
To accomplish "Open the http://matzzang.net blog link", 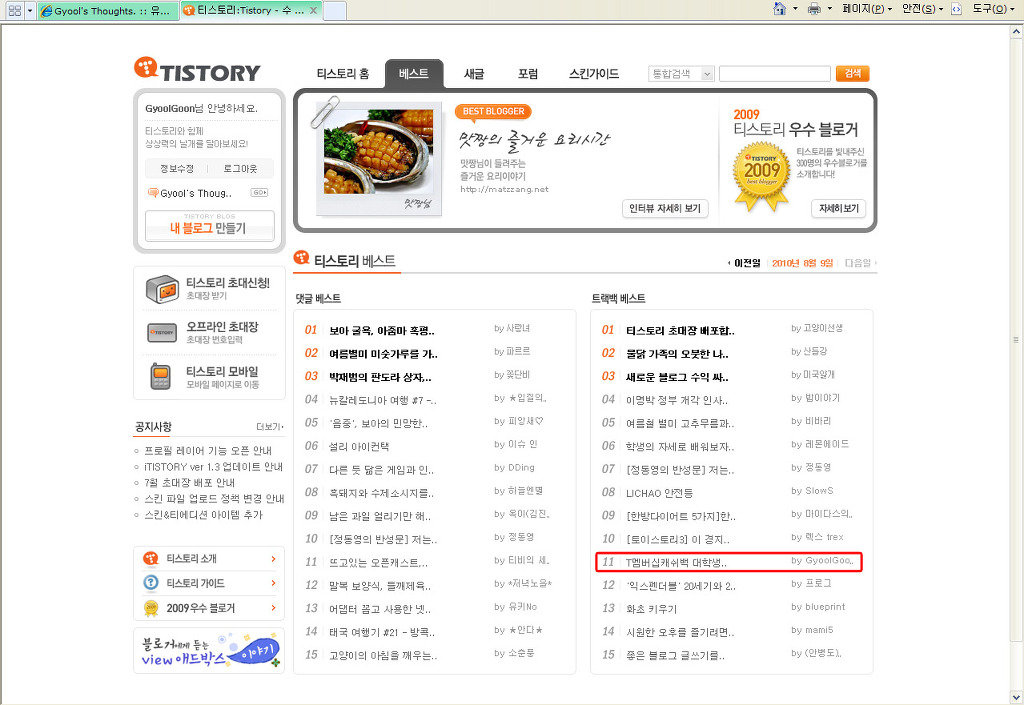I will point(504,189).
